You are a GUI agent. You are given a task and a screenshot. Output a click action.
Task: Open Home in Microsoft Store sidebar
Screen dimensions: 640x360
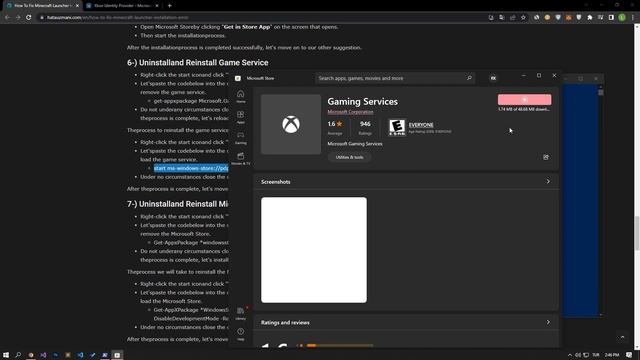pos(240,96)
